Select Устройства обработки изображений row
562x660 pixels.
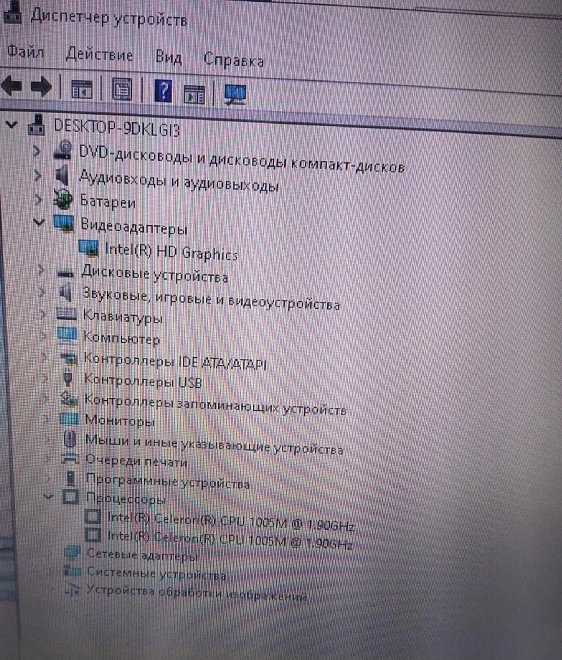(197, 592)
